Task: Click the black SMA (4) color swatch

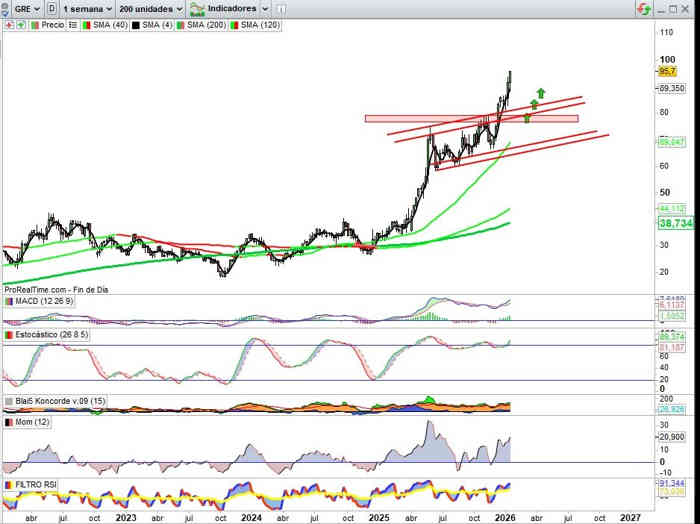Action: [135, 24]
